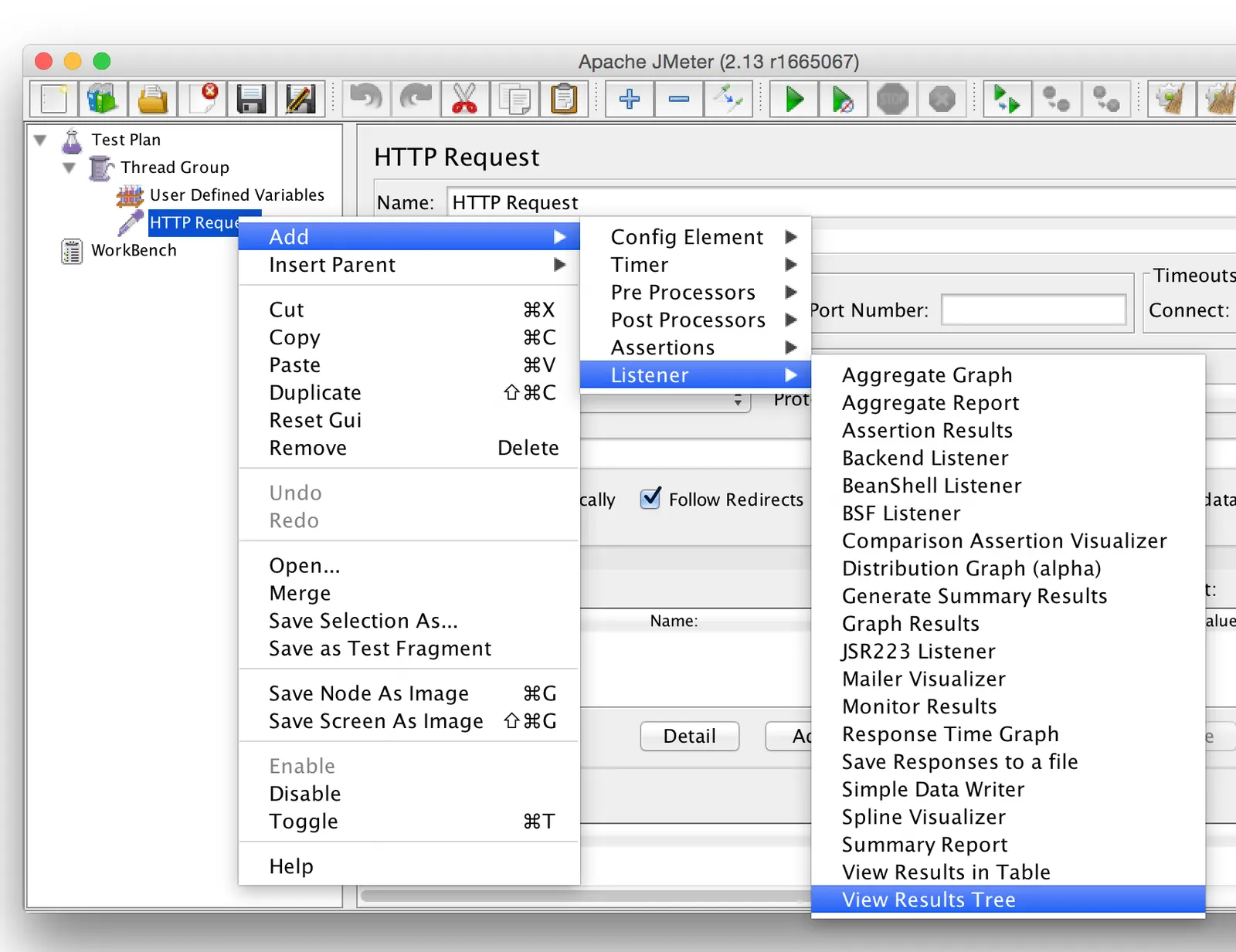1236x952 pixels.
Task: Click the Save As toolbar icon
Action: click(x=301, y=99)
